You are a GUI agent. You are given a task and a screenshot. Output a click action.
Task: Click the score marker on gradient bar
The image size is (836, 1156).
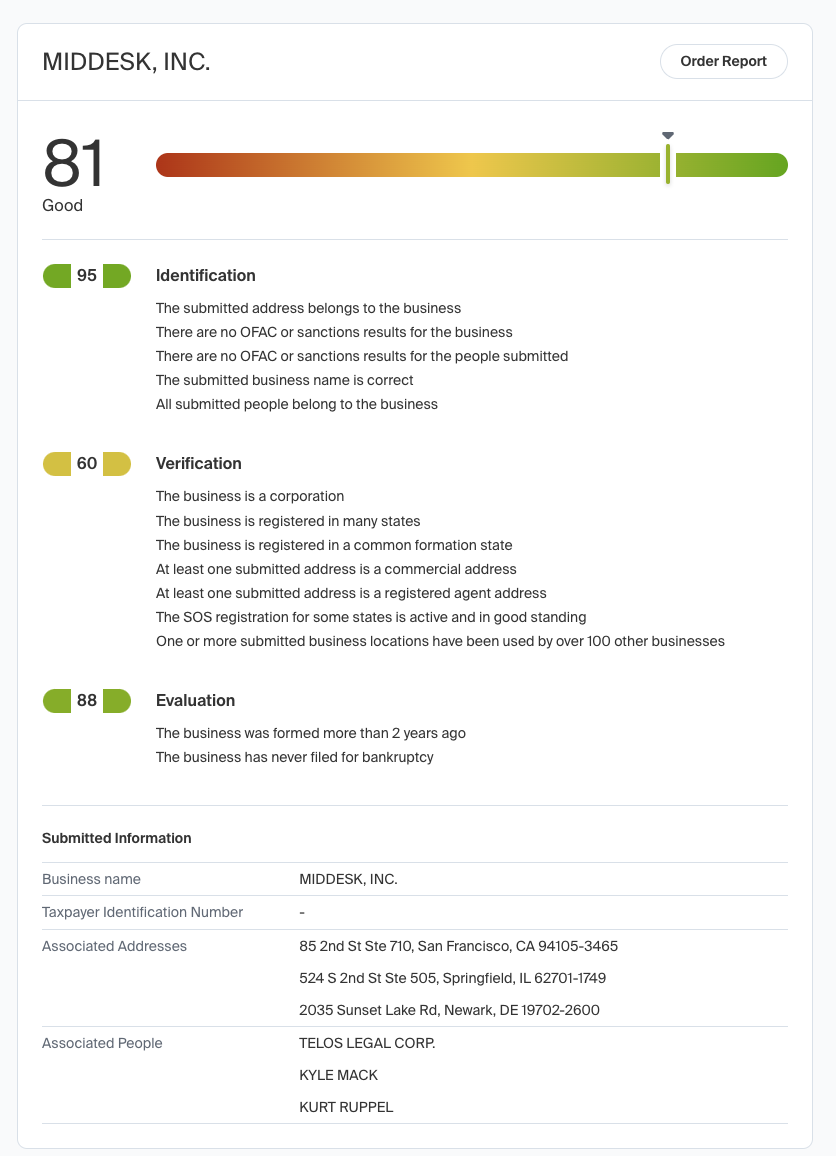tap(667, 164)
